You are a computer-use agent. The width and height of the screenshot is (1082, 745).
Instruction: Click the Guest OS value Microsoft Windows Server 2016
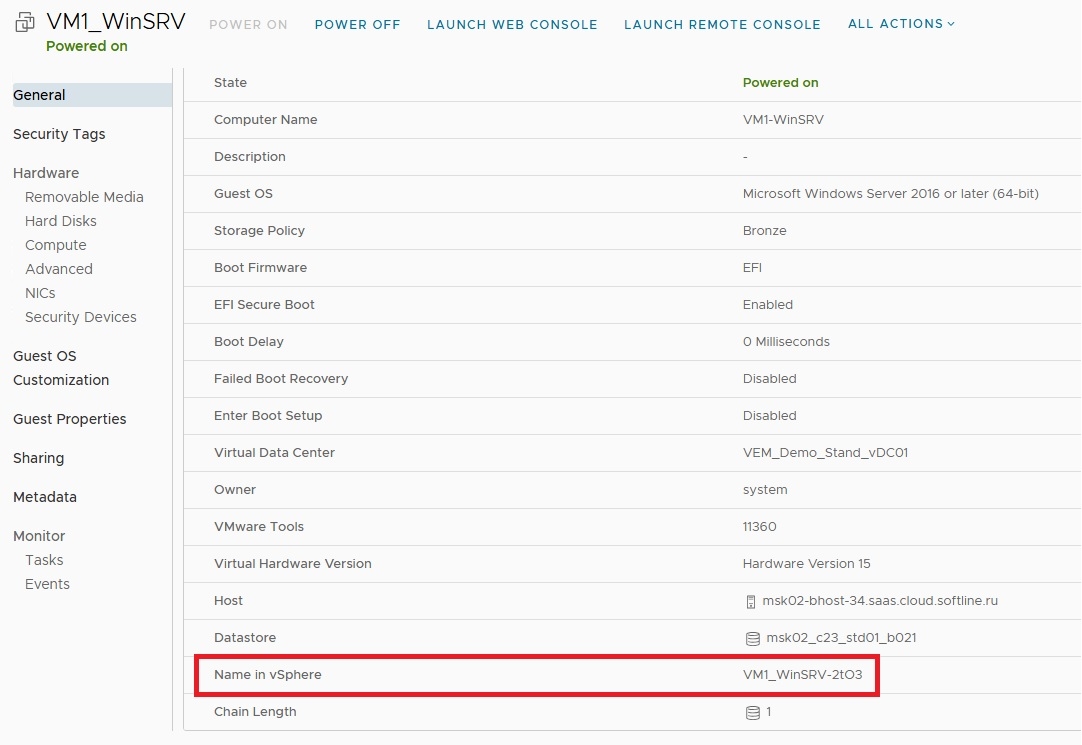[x=891, y=194]
